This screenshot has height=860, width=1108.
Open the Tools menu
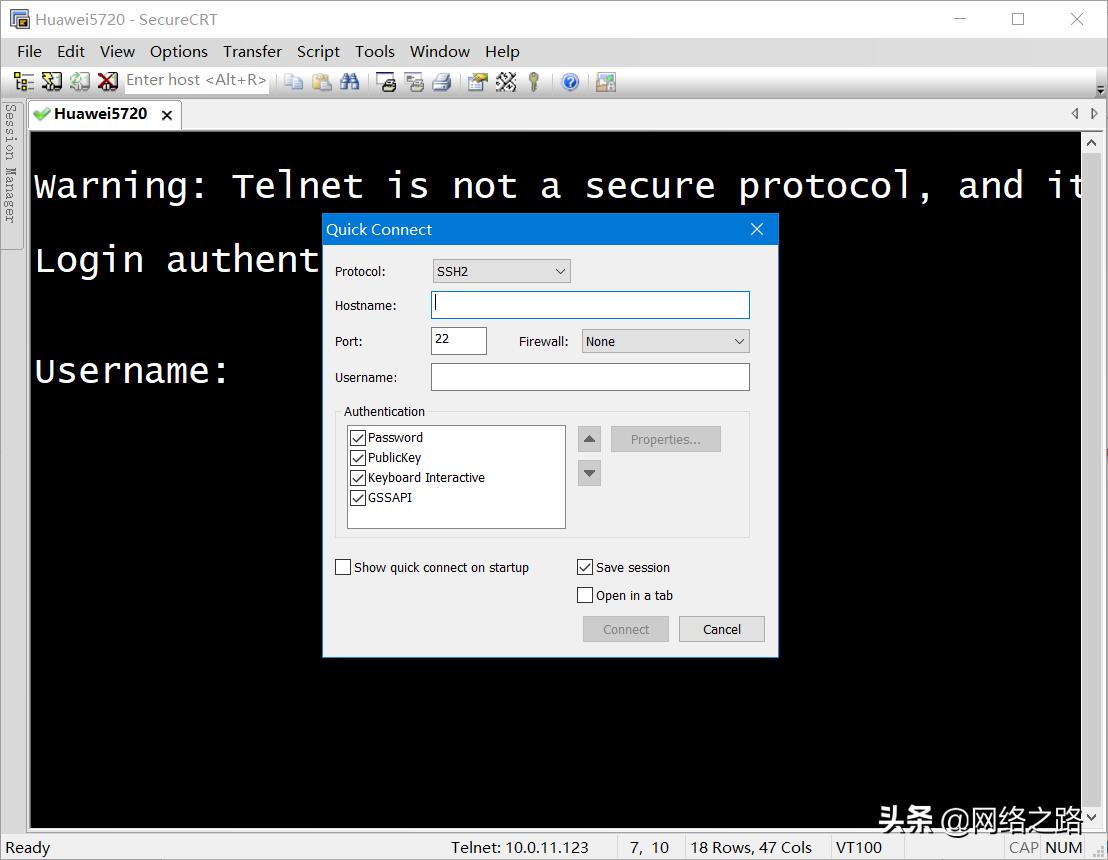point(375,52)
